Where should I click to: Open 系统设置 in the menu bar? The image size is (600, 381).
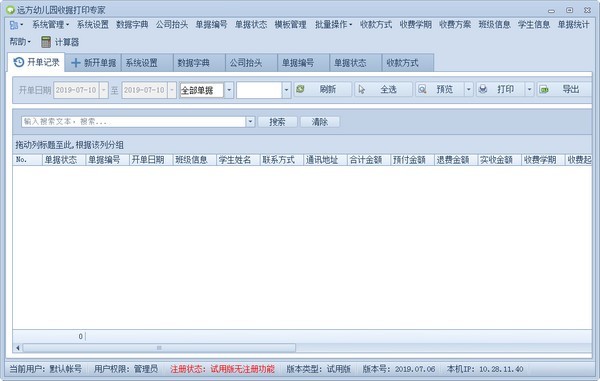pos(93,25)
